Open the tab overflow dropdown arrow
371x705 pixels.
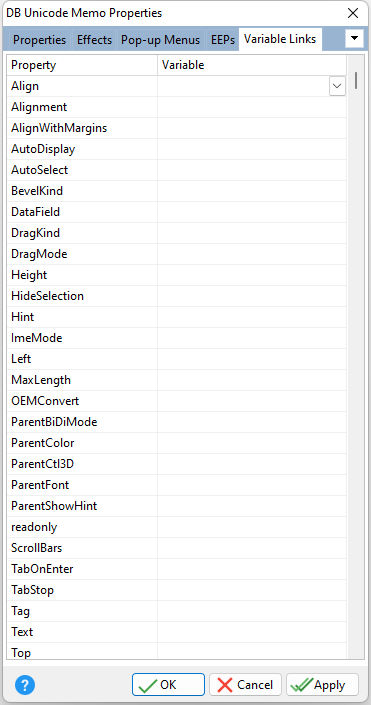(355, 39)
